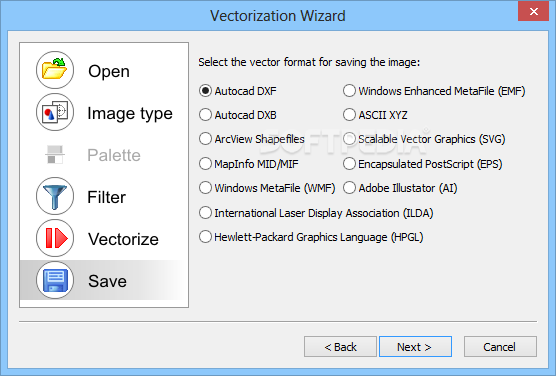Viewport: 556px width, 376px height.
Task: Click the Open folder icon
Action: click(x=55, y=70)
